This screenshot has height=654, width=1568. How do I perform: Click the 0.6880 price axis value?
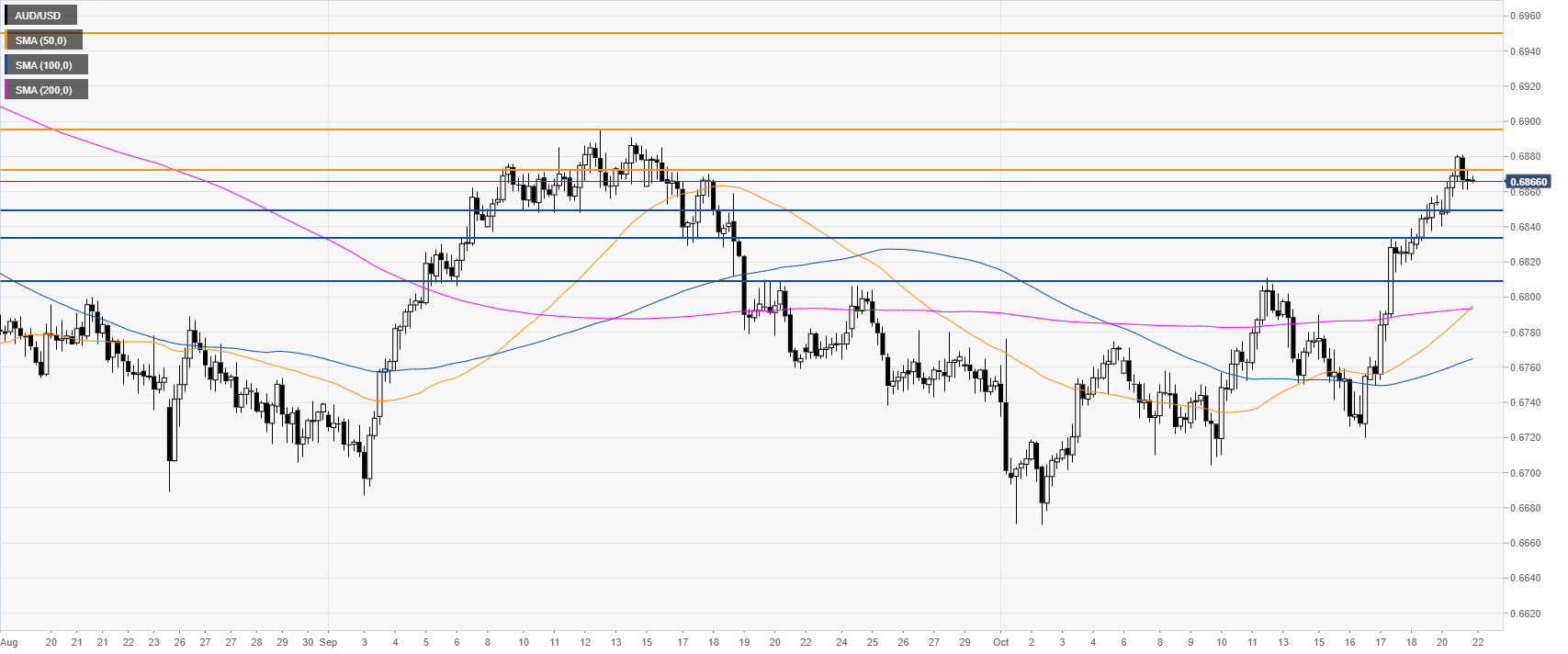(x=1528, y=157)
